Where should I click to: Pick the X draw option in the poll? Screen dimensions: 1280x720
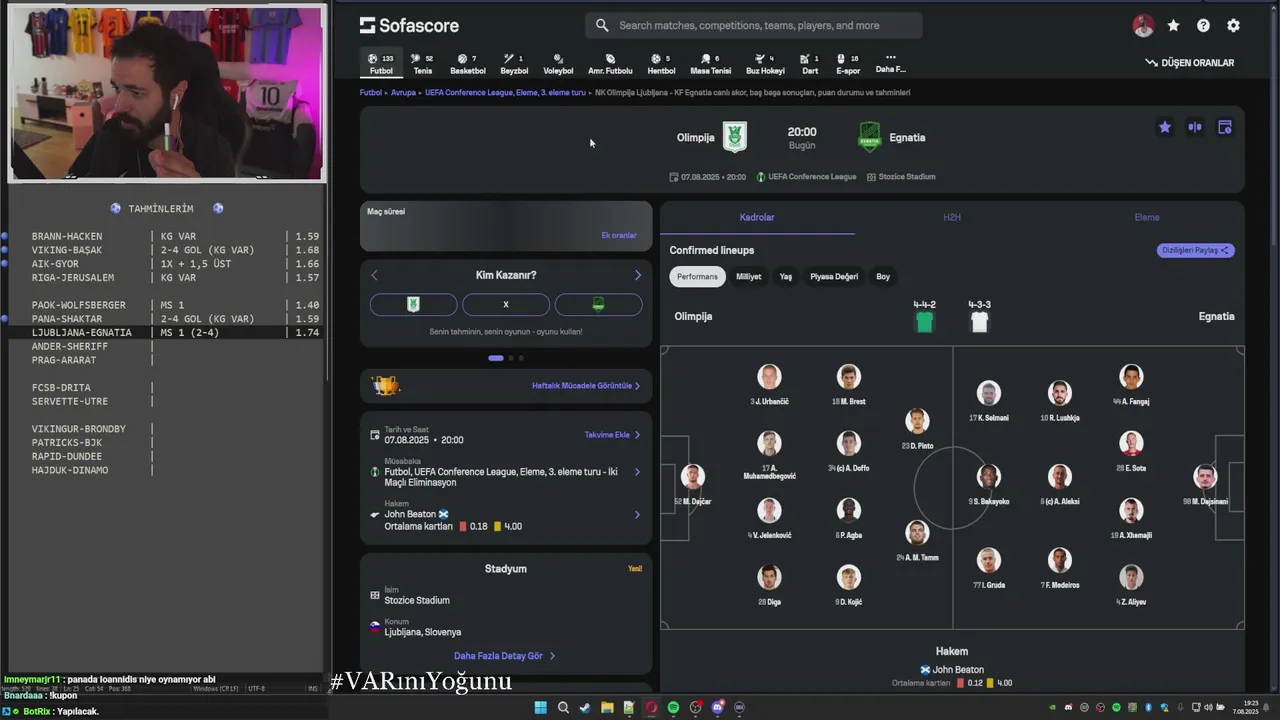[506, 304]
